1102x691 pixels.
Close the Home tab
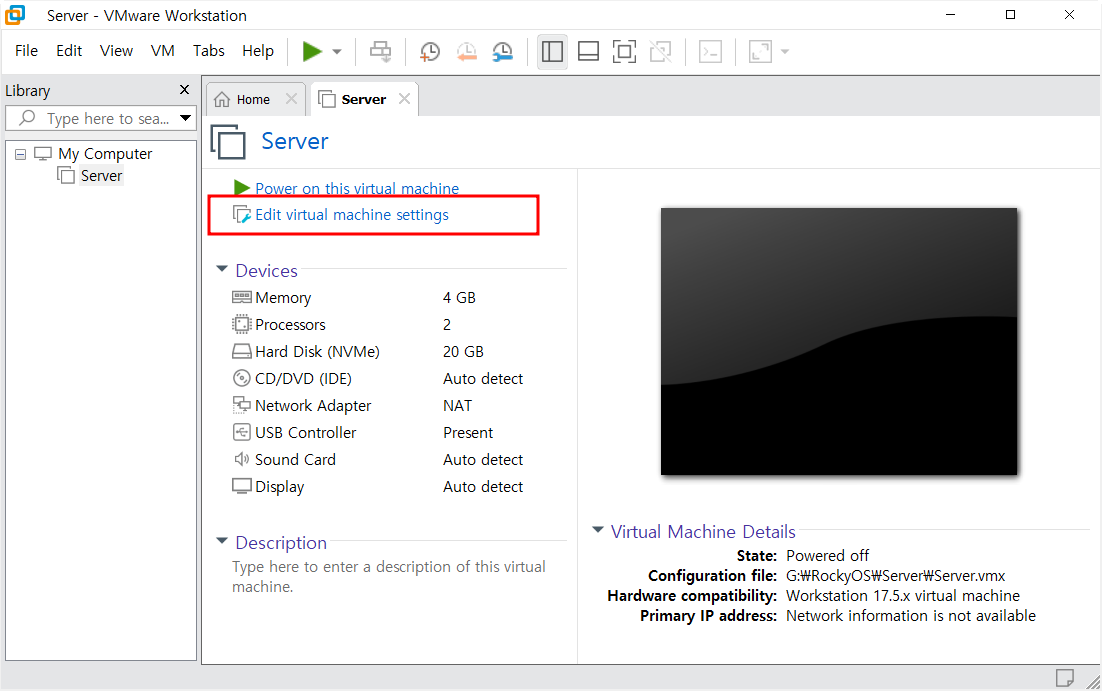pos(292,99)
